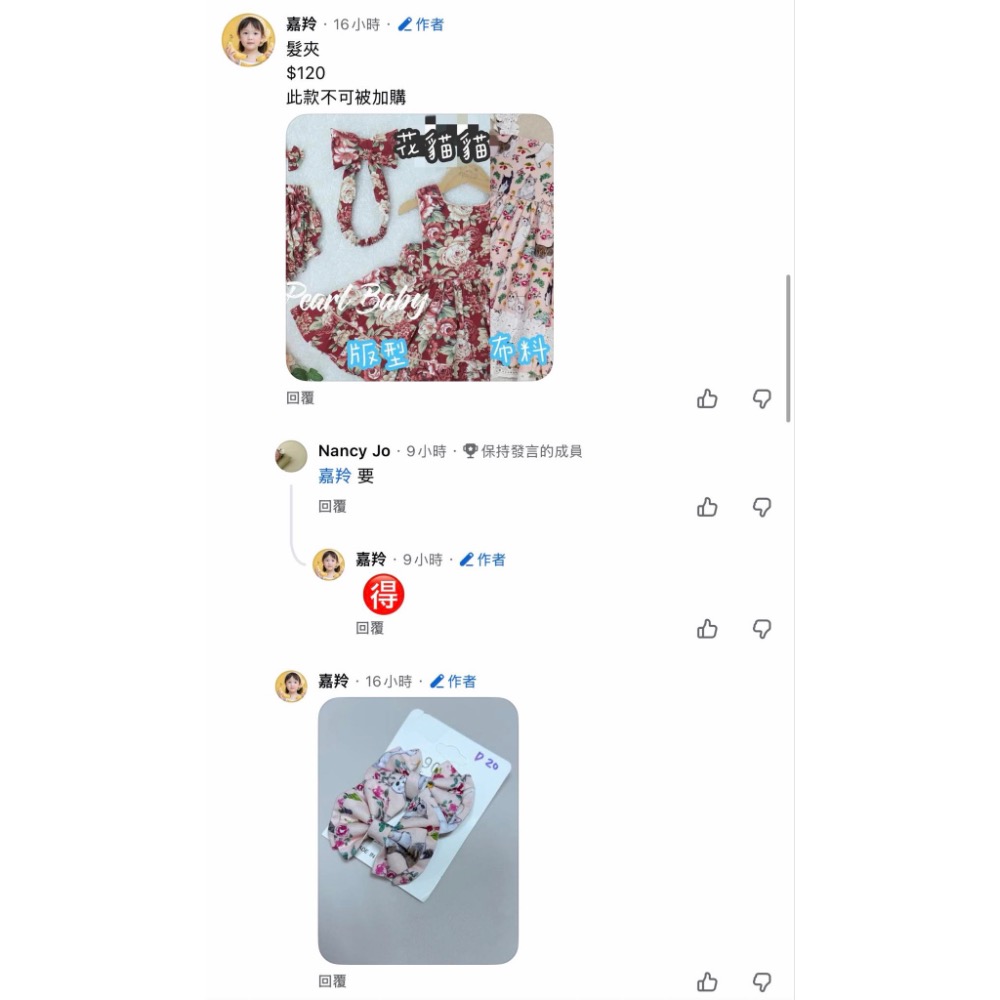Click the red 得 sticker
1000x1000 pixels.
tap(383, 594)
